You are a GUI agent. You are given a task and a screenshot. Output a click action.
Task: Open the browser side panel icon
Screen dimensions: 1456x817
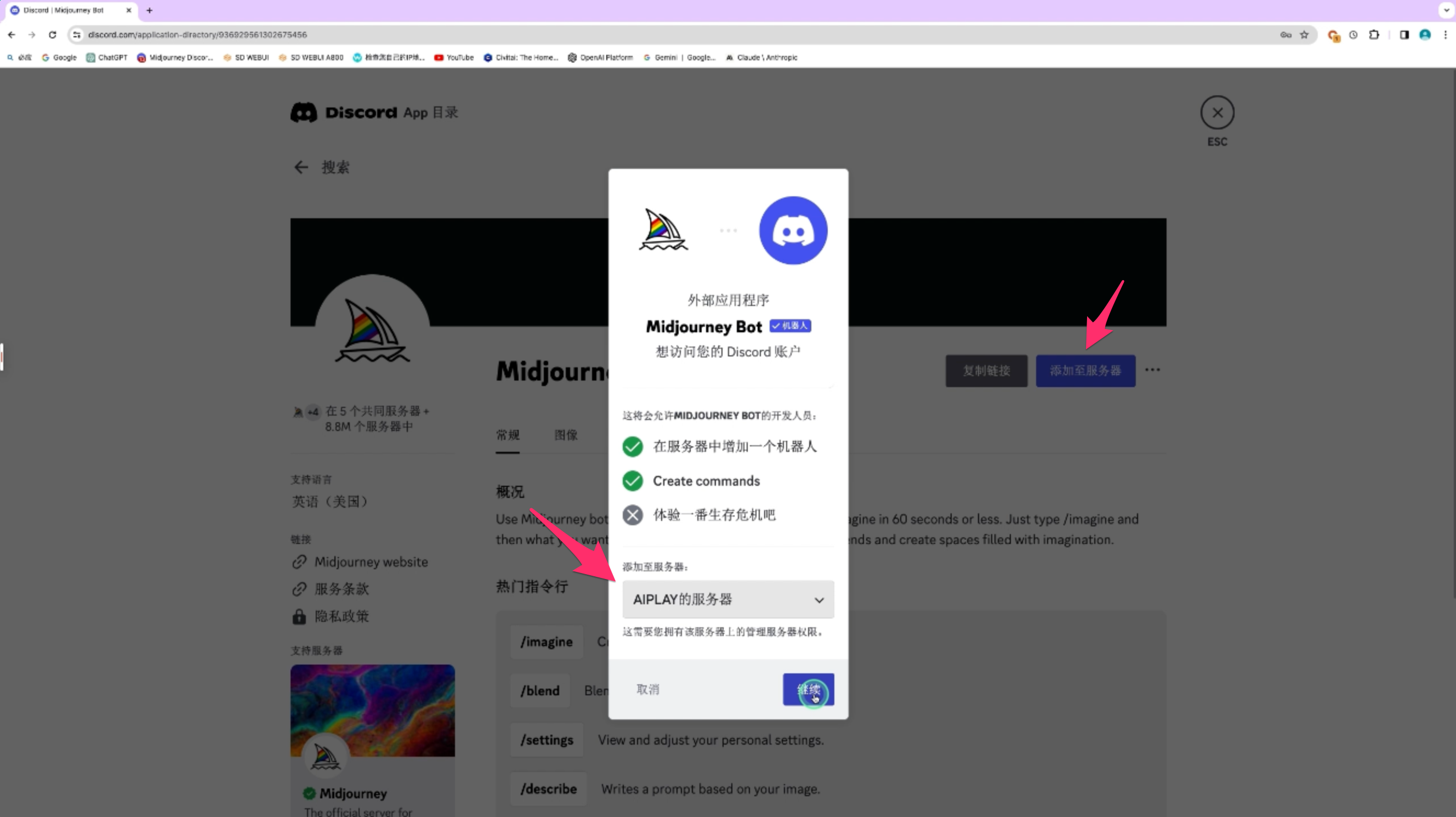pos(1404,35)
